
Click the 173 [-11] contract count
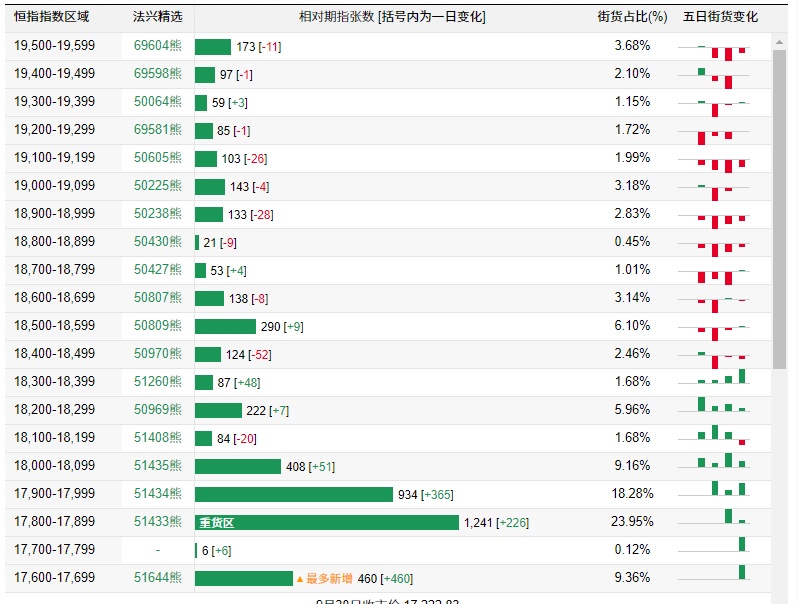pos(259,47)
